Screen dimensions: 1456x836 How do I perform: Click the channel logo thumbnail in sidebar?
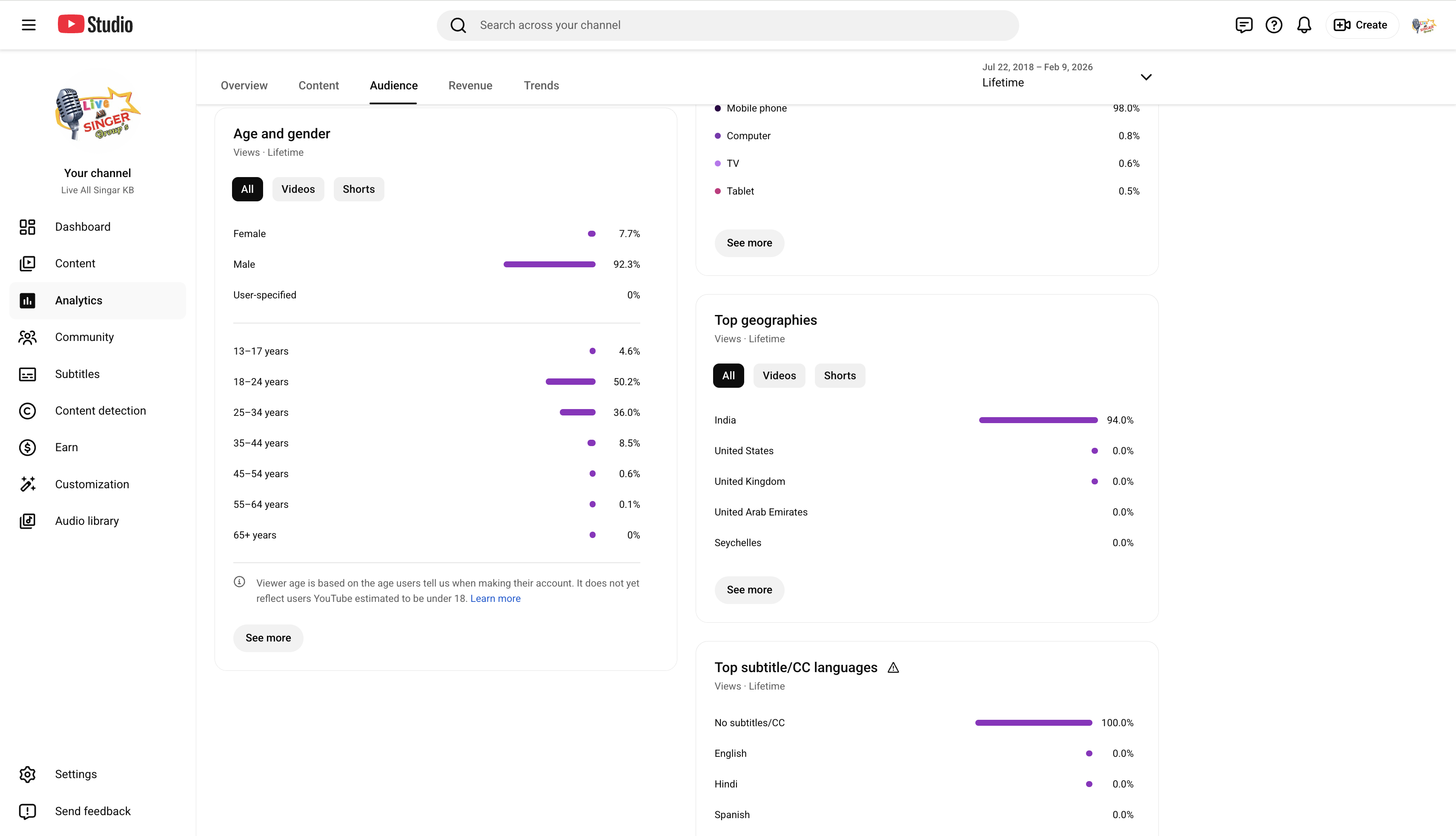97,113
